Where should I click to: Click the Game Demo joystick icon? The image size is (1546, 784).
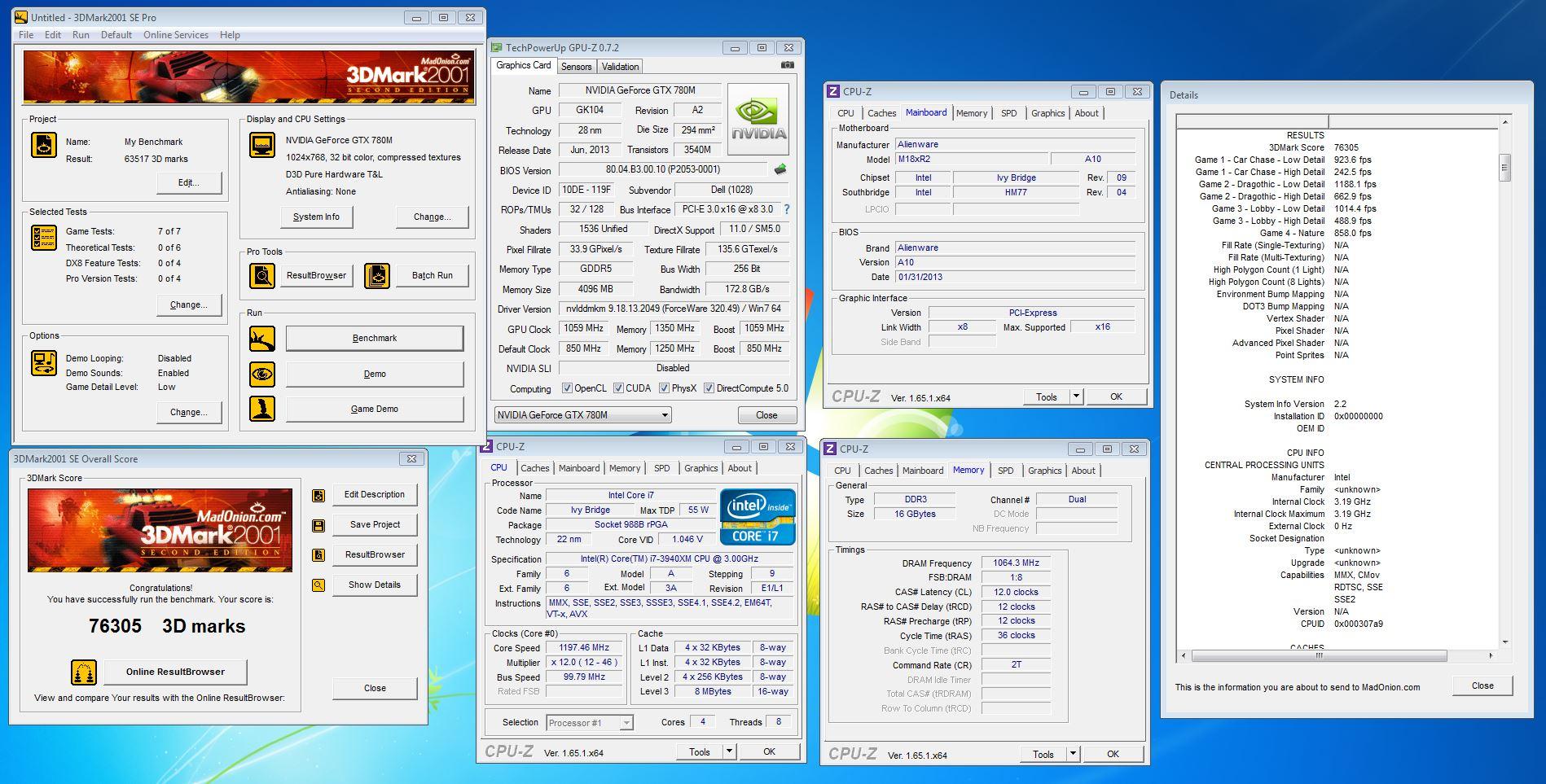pos(262,409)
